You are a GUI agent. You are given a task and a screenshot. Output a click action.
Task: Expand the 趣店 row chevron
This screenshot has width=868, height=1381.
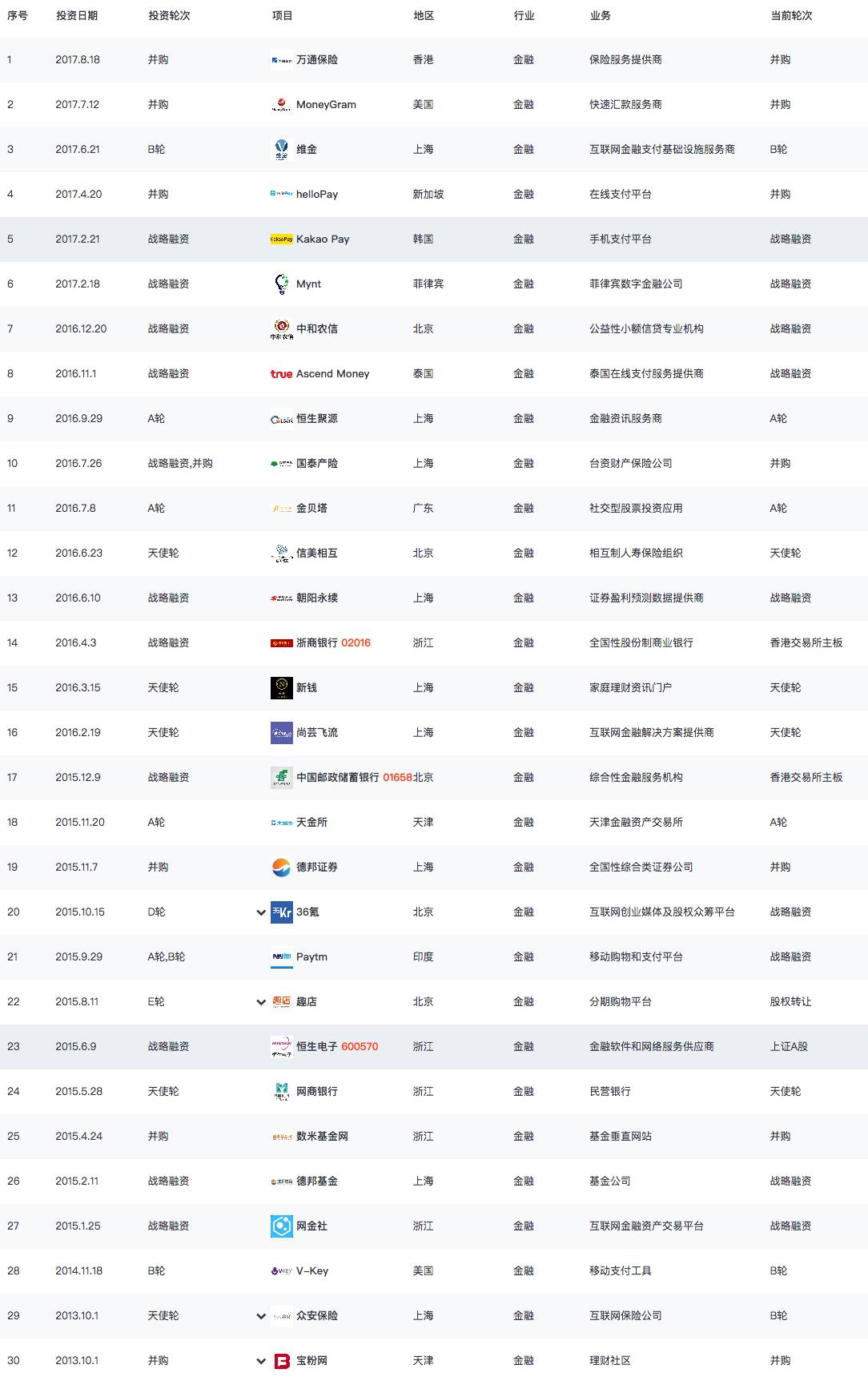click(260, 1002)
